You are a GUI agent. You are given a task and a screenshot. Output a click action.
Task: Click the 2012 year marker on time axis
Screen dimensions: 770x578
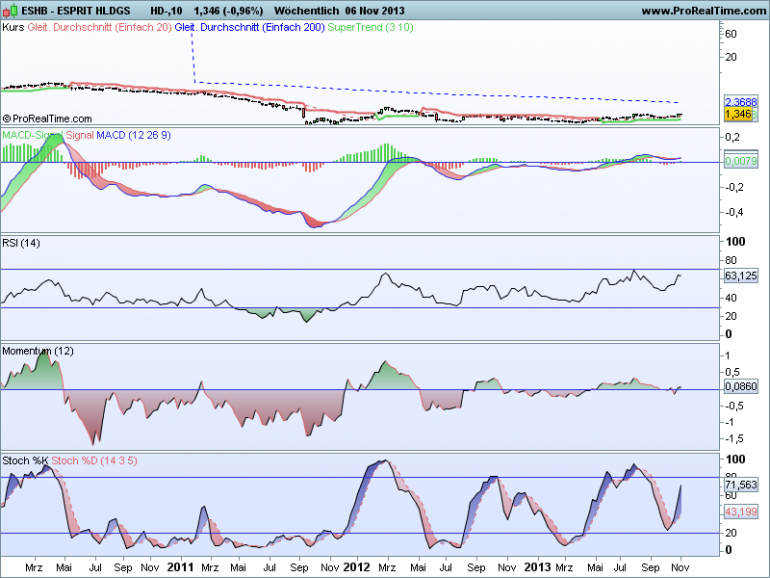click(x=356, y=567)
